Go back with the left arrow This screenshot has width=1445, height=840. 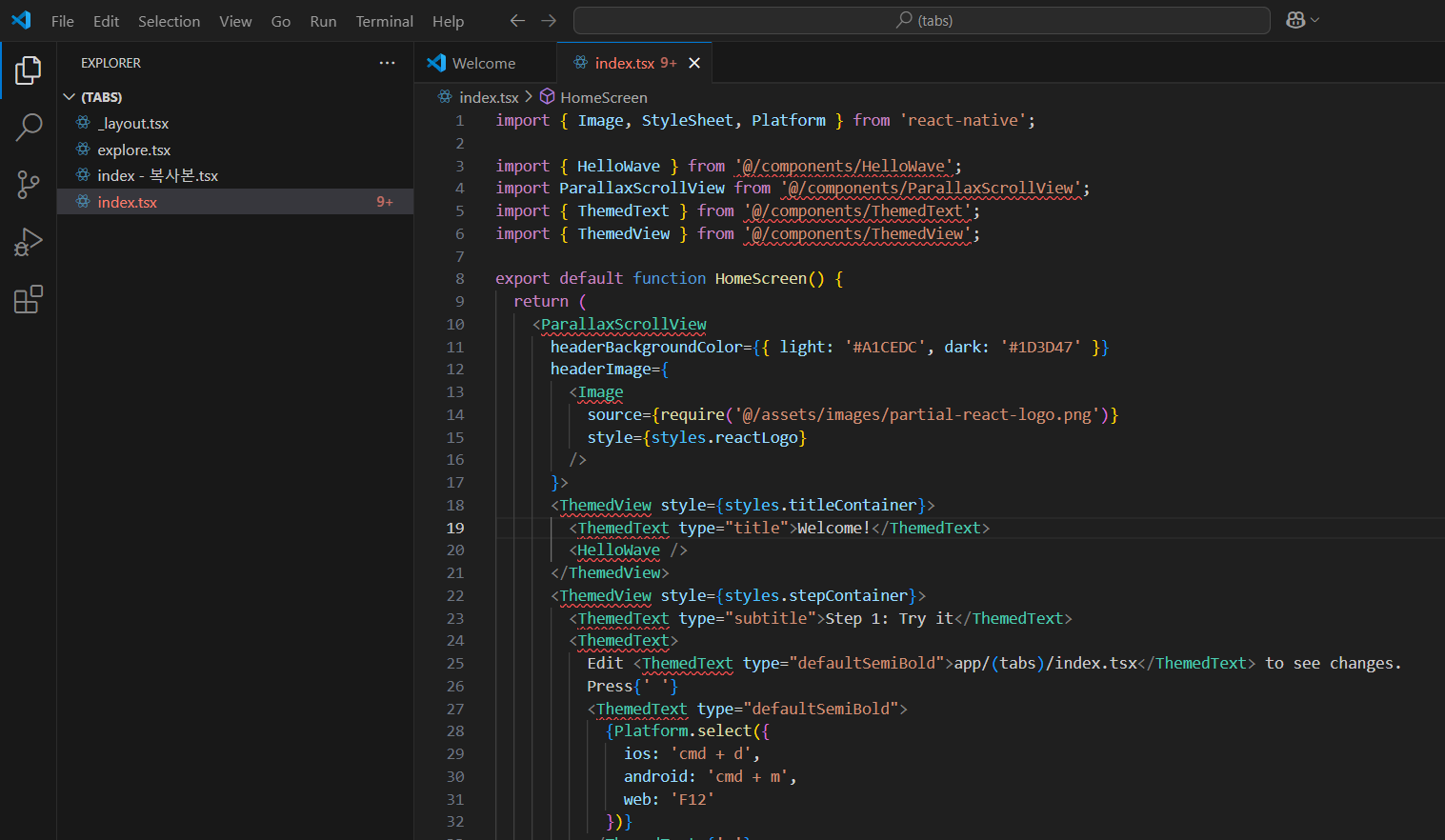(x=517, y=20)
